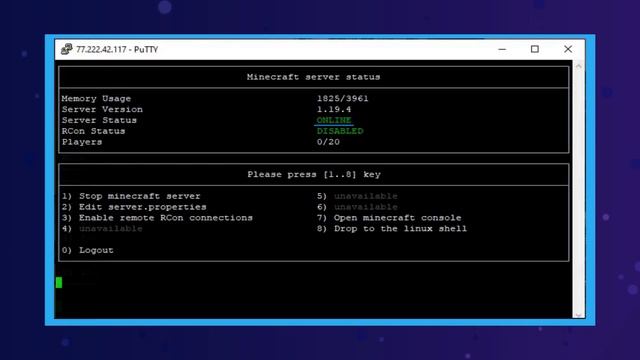
Task: Select the '0) Logout' option
Action: (x=88, y=250)
